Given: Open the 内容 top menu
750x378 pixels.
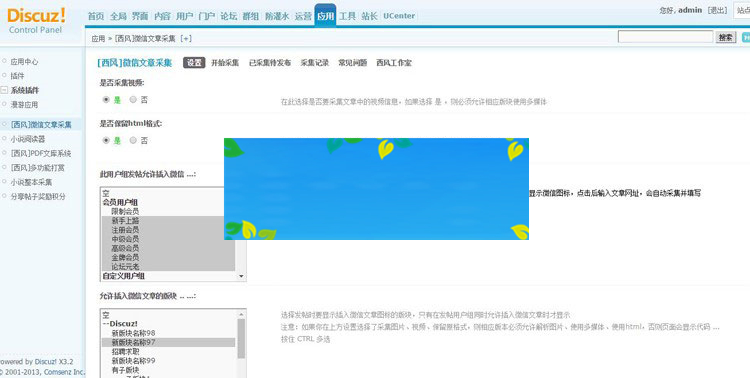Looking at the screenshot, I should point(162,16).
